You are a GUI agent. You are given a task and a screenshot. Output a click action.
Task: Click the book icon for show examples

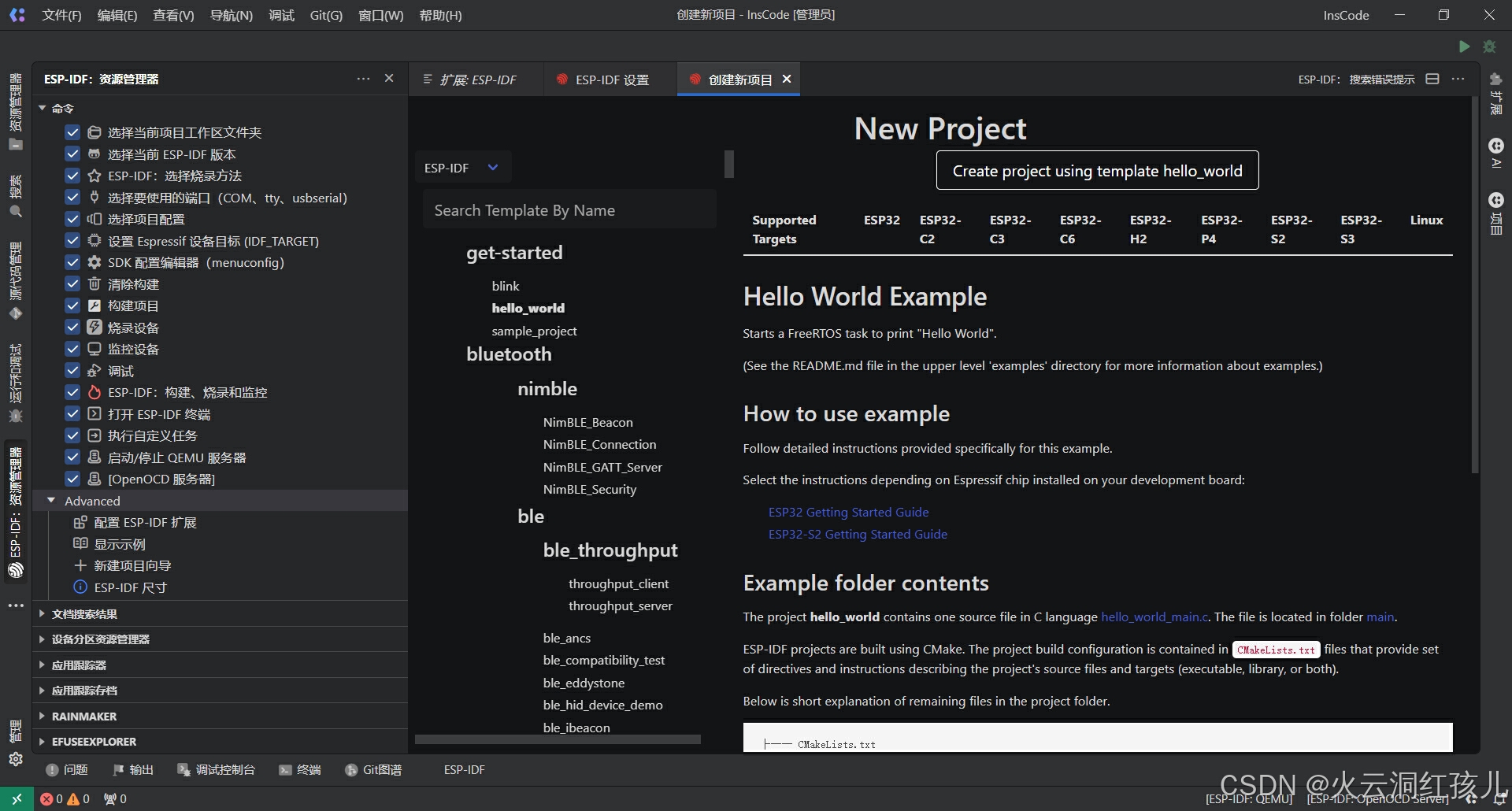point(80,543)
